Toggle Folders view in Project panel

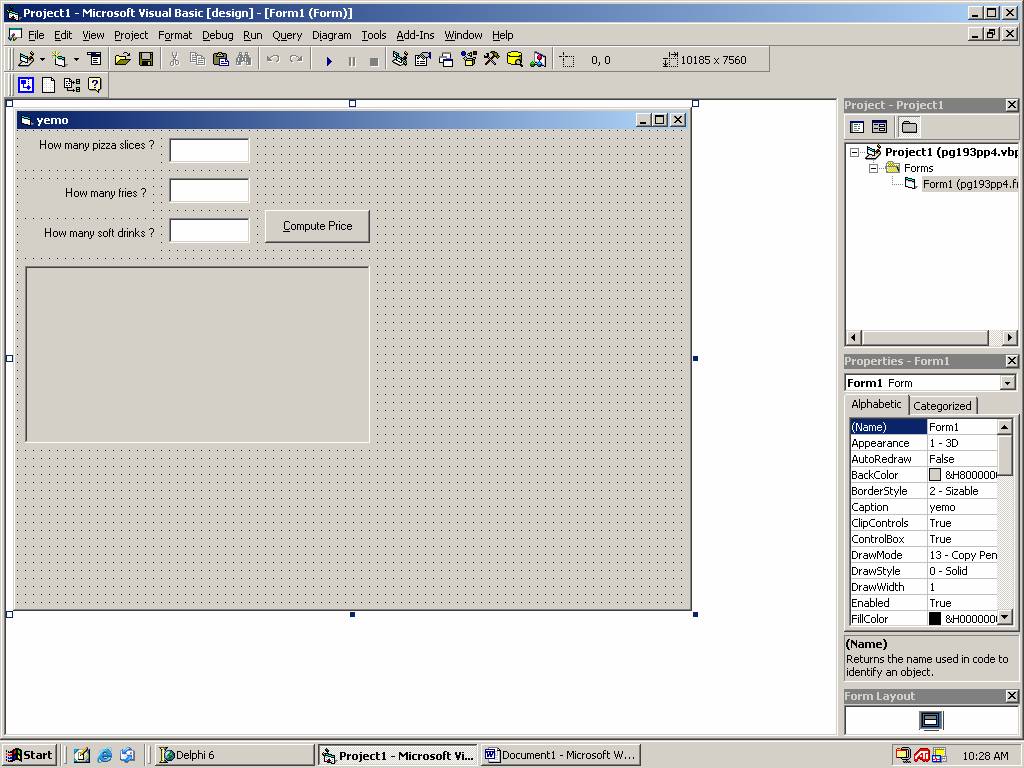coord(908,127)
